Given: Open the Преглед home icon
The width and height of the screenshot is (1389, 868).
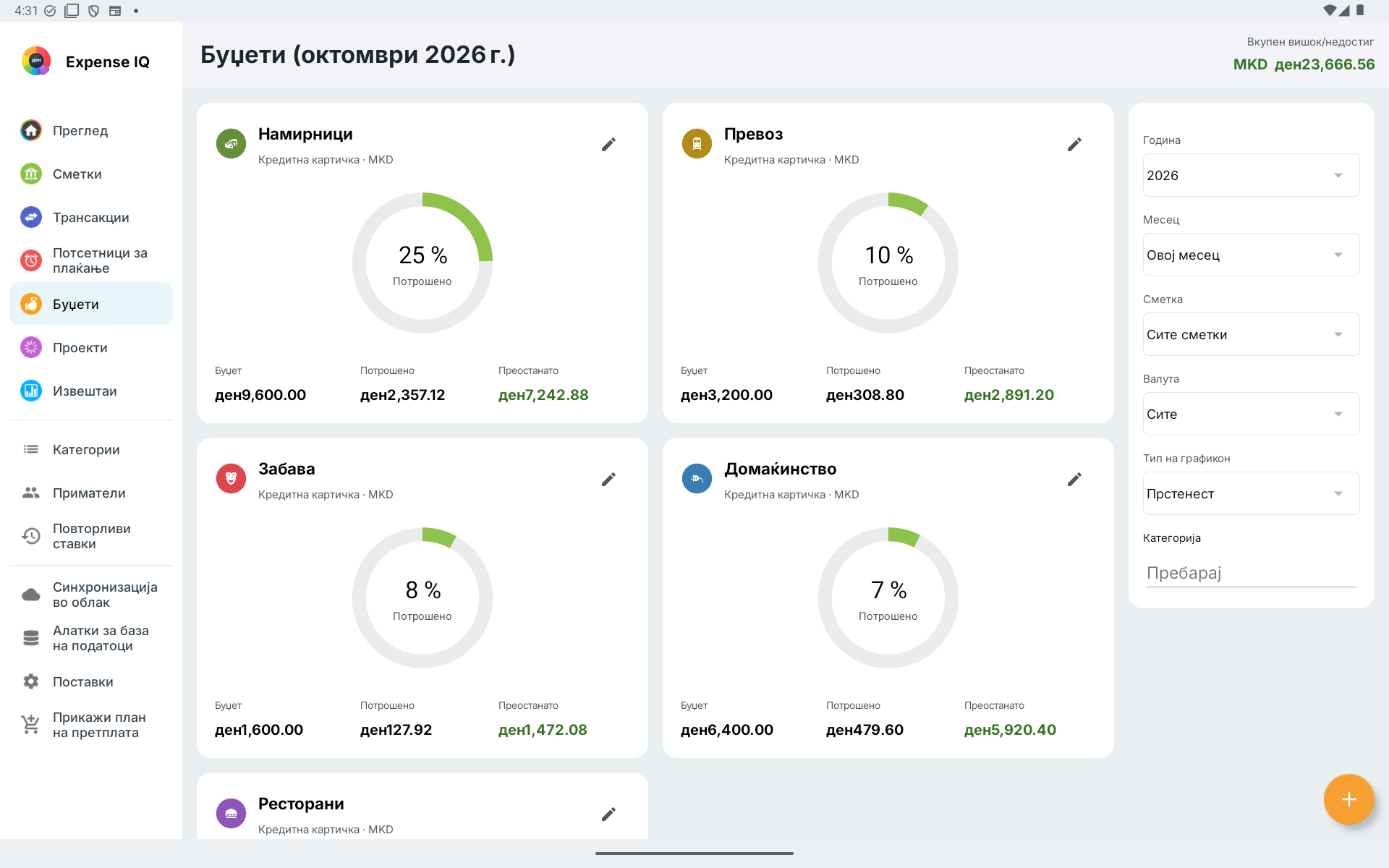Looking at the screenshot, I should (31, 130).
